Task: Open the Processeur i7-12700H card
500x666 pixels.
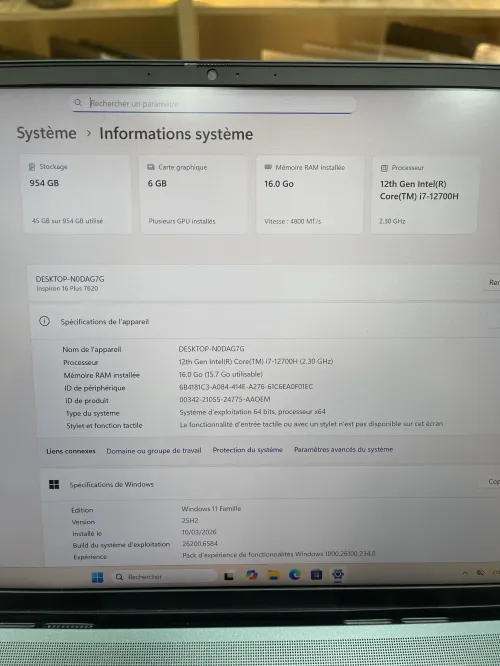Action: click(424, 195)
